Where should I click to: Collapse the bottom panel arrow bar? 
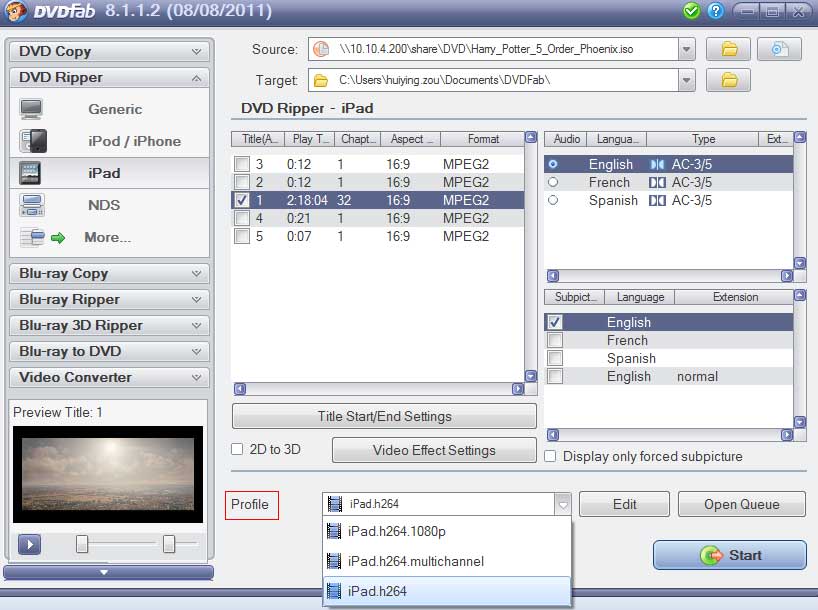point(109,572)
